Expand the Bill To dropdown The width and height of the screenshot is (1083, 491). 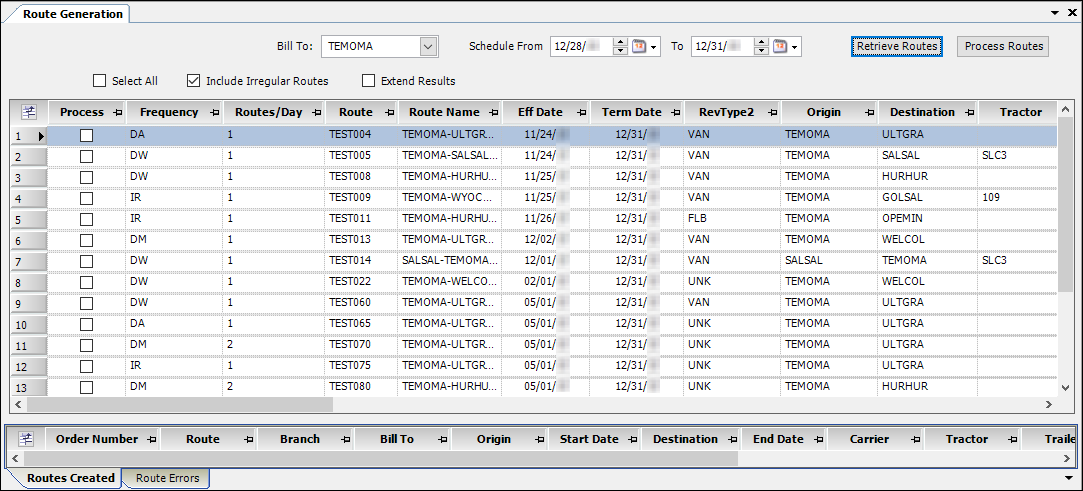point(429,47)
